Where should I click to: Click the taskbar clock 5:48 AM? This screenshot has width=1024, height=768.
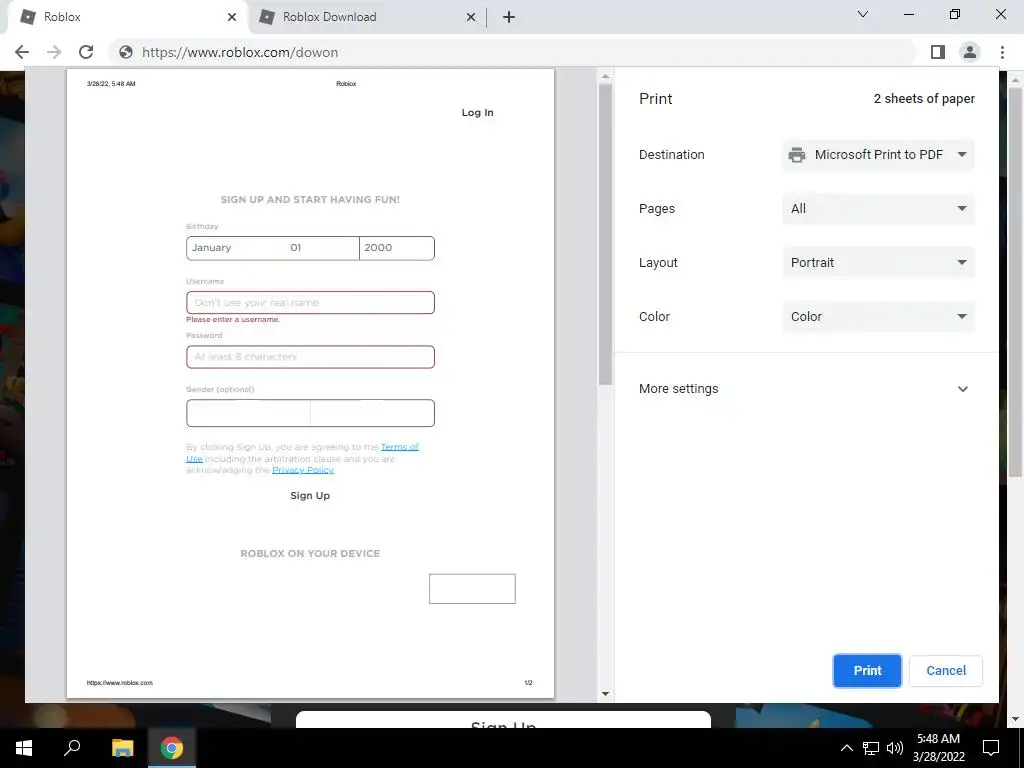(938, 739)
